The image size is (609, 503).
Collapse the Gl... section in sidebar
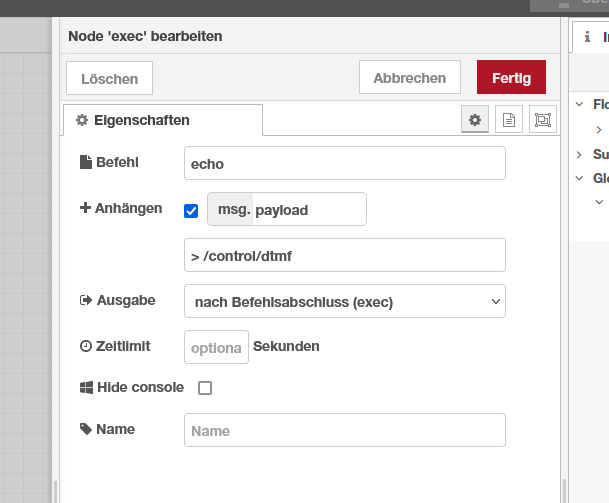pyautogui.click(x=580, y=179)
